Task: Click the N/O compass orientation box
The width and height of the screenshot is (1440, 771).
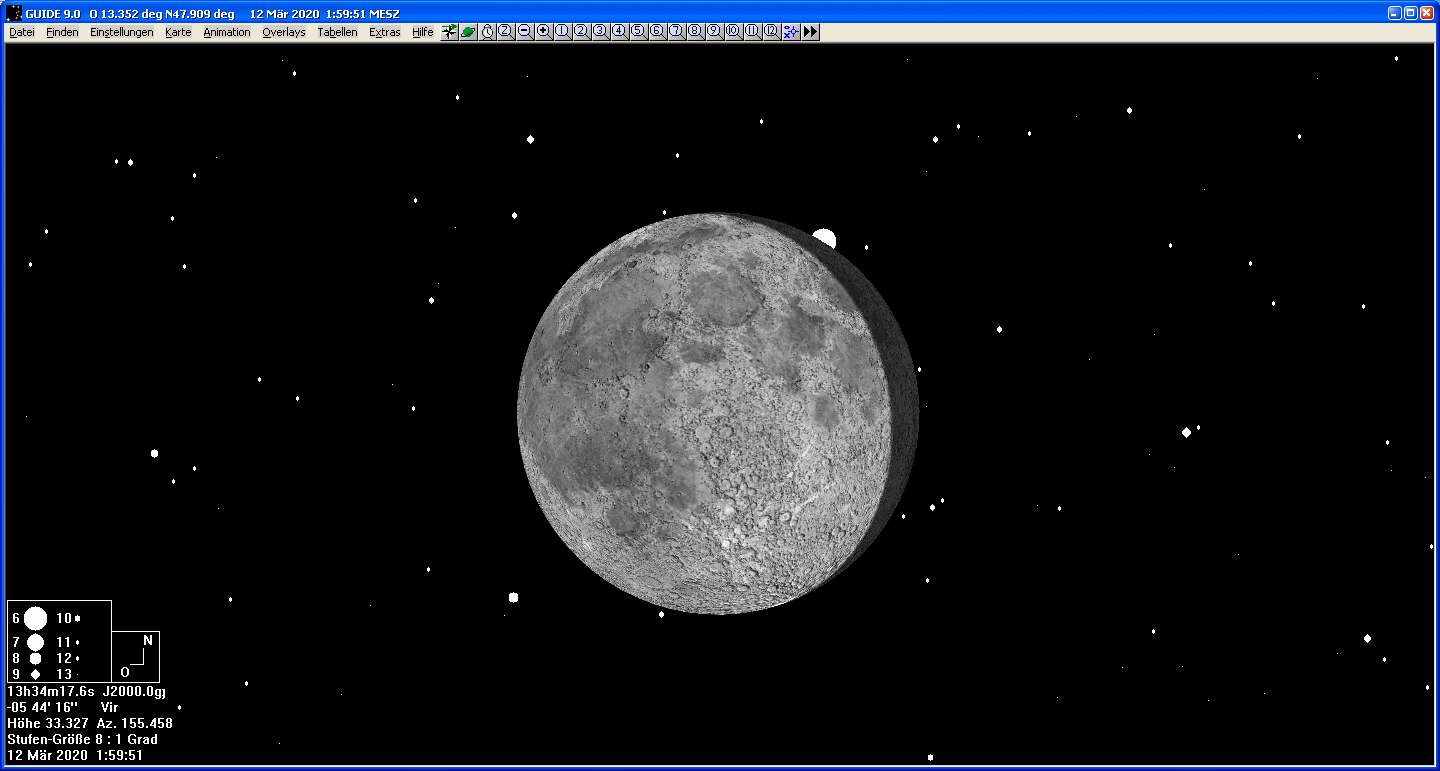Action: point(136,656)
